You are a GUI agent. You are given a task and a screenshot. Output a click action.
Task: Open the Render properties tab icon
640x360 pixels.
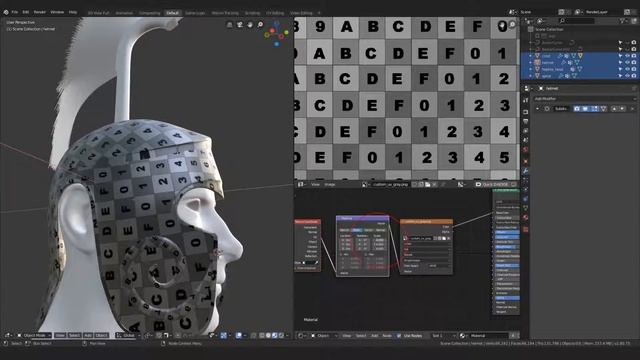(x=526, y=111)
